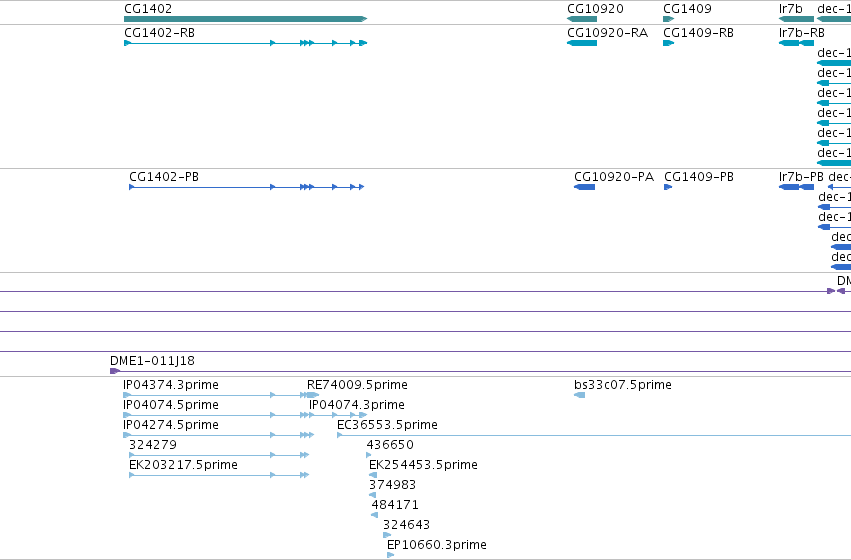Click the 374983 EST label
Screen dimensions: 851x560
click(x=392, y=485)
